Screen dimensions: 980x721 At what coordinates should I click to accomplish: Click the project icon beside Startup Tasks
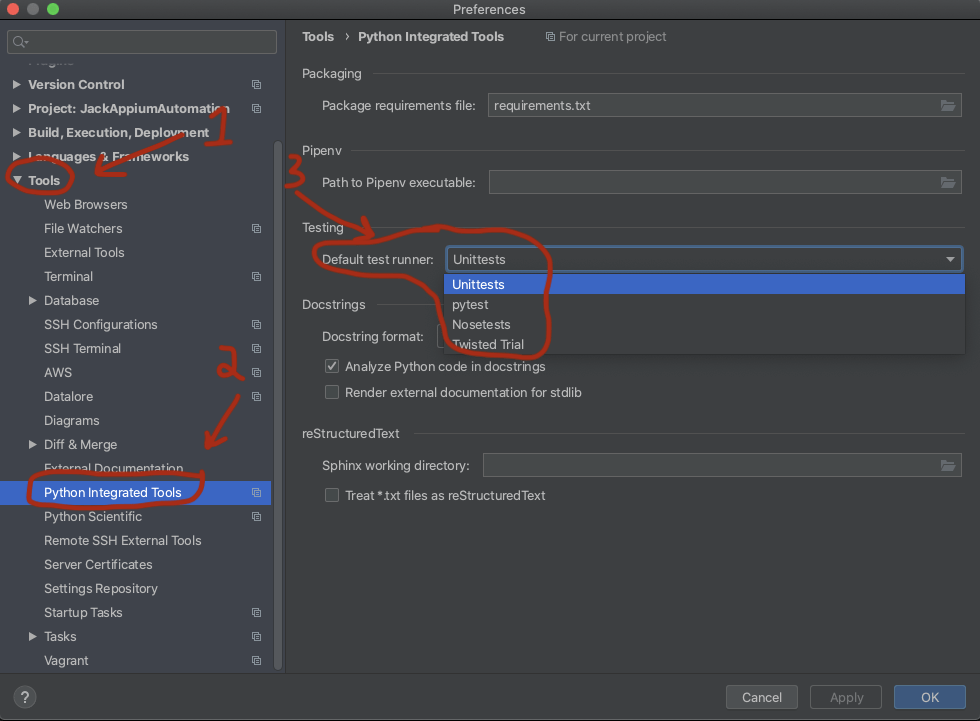point(256,613)
